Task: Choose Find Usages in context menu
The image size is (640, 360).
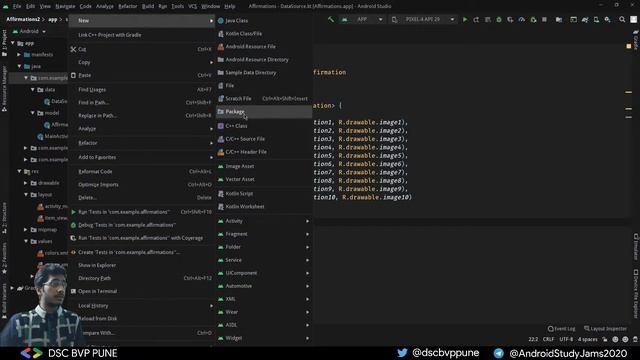Action: pos(141,89)
